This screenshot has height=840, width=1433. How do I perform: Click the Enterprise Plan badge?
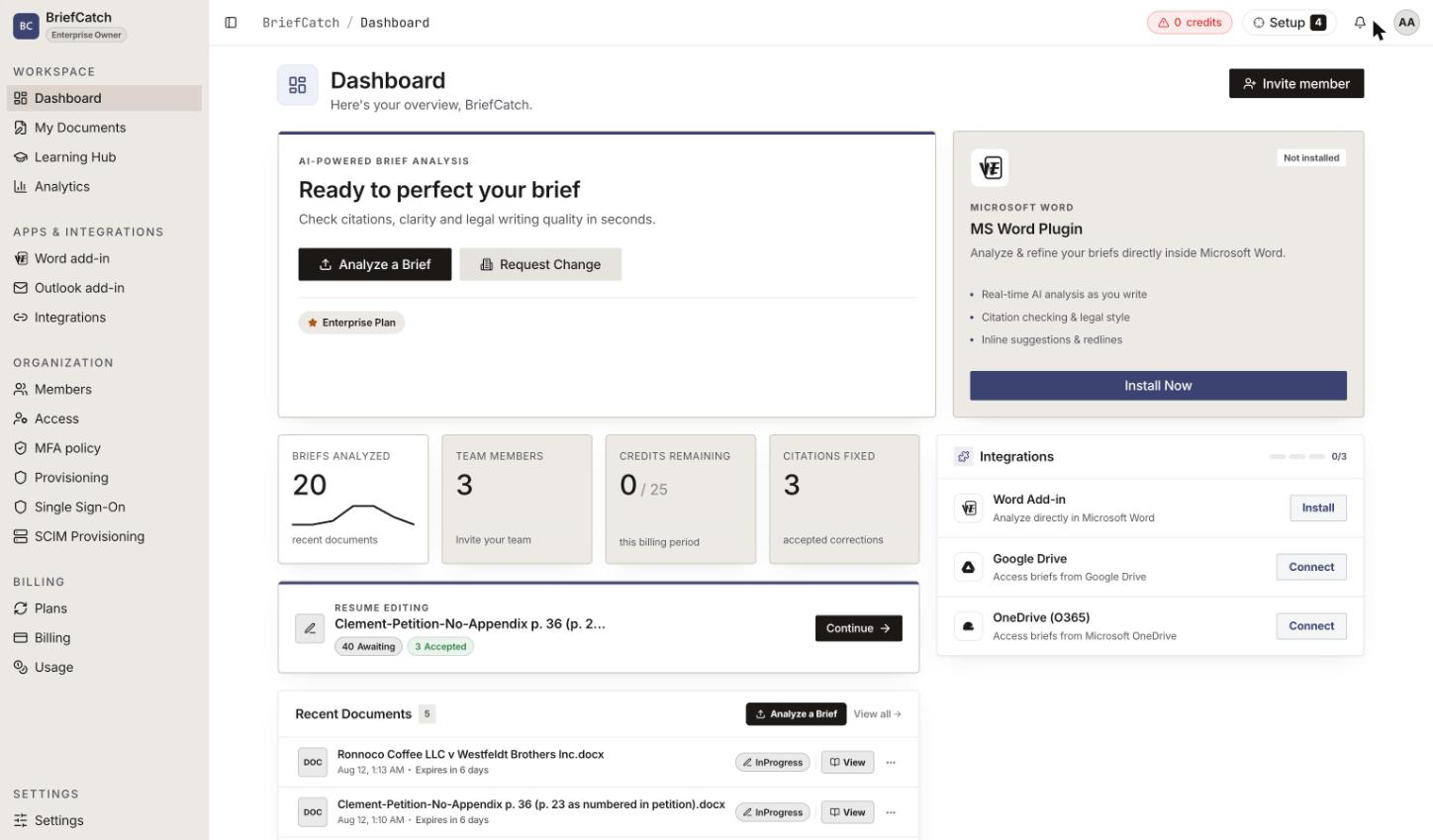coord(351,323)
